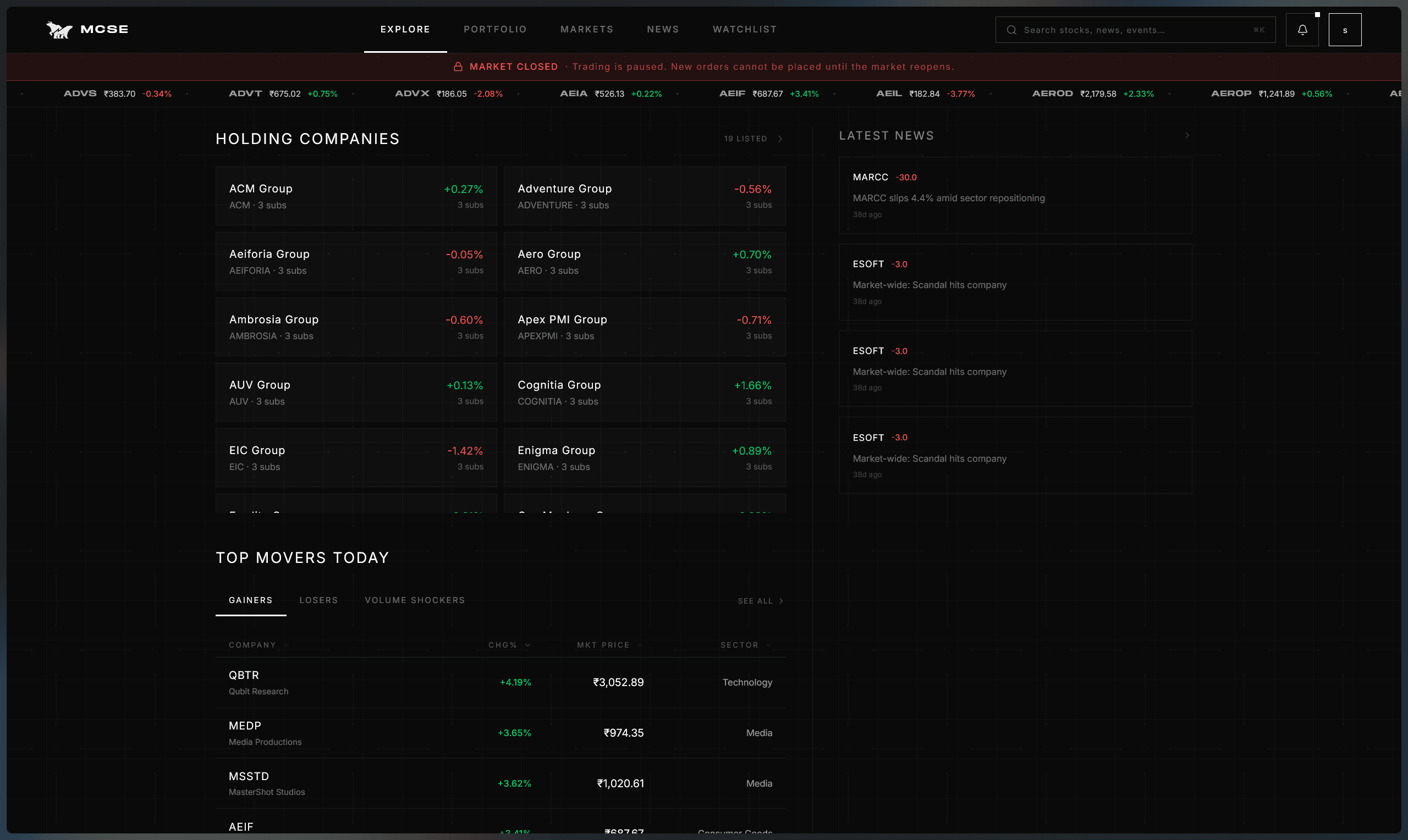
Task: Click the chevron next to 19 Listed
Action: tap(780, 139)
